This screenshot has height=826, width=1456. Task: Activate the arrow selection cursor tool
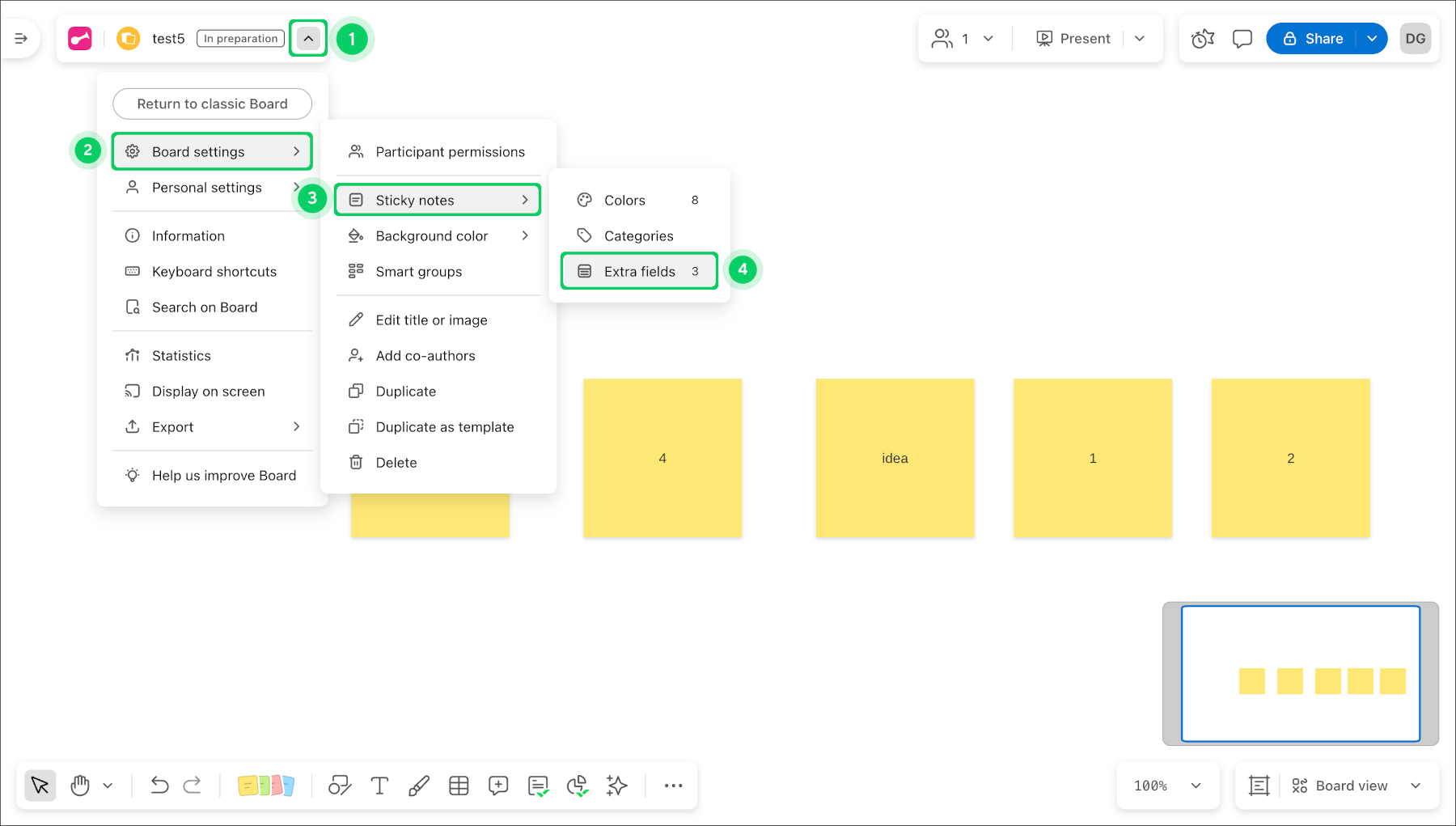40,786
